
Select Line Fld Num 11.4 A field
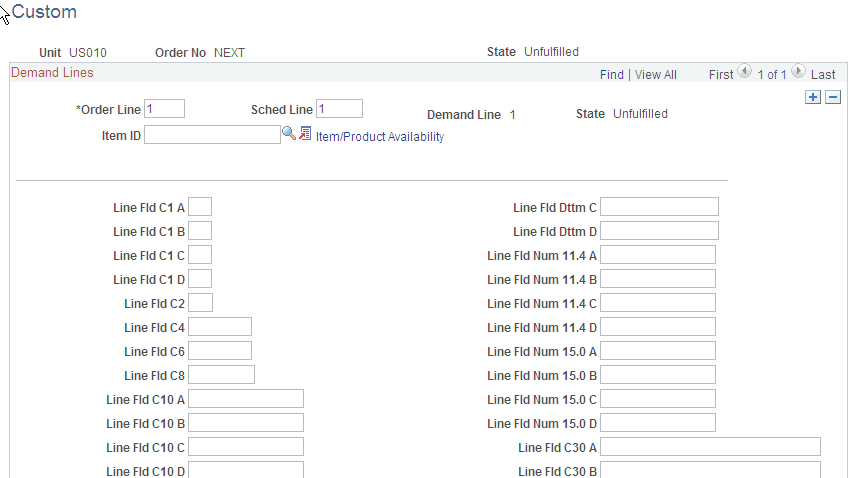coord(658,255)
